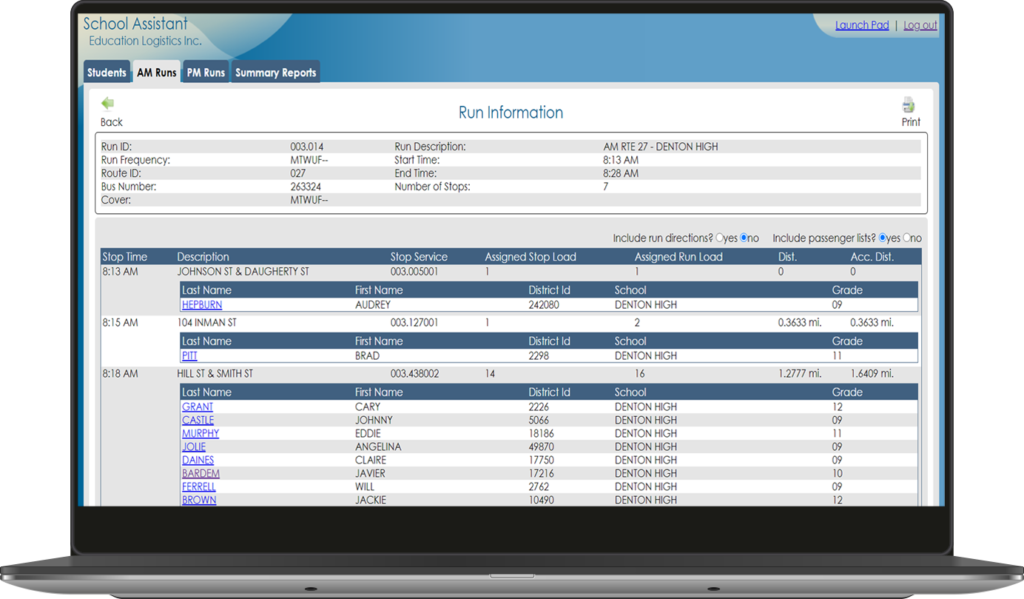View student BARDEM's details

point(199,473)
